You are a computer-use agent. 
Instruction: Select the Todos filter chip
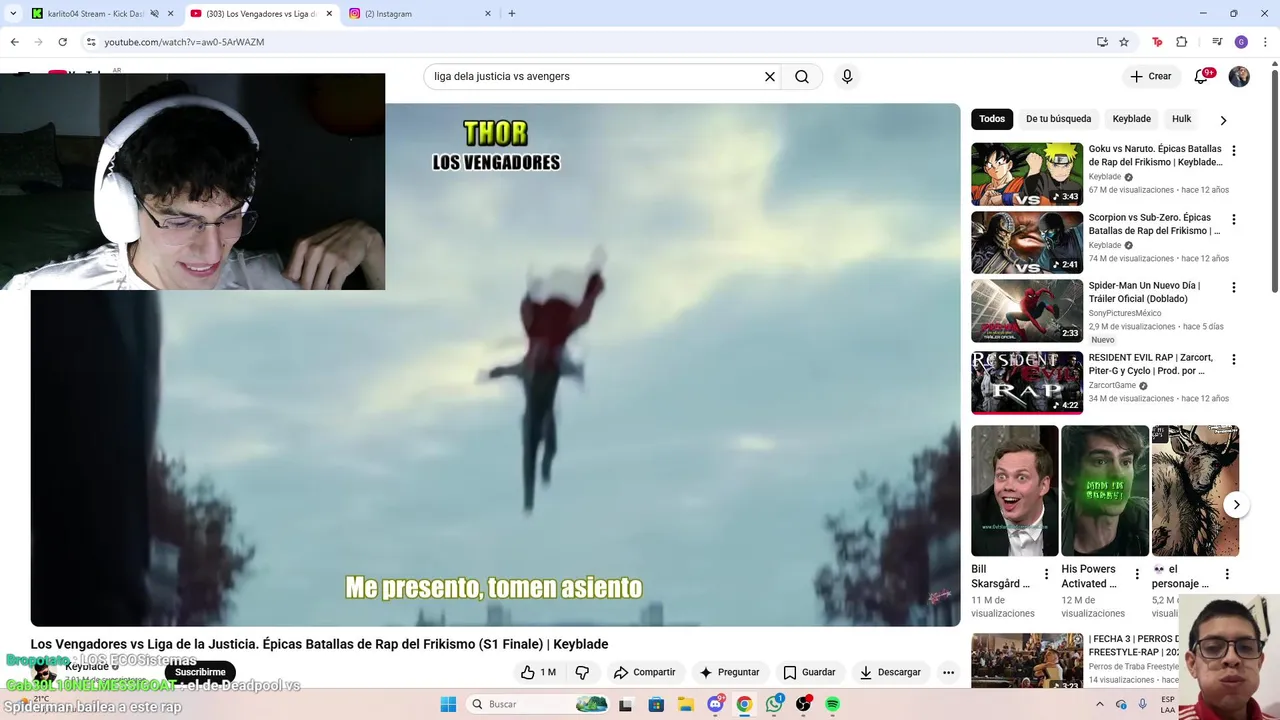pos(992,119)
